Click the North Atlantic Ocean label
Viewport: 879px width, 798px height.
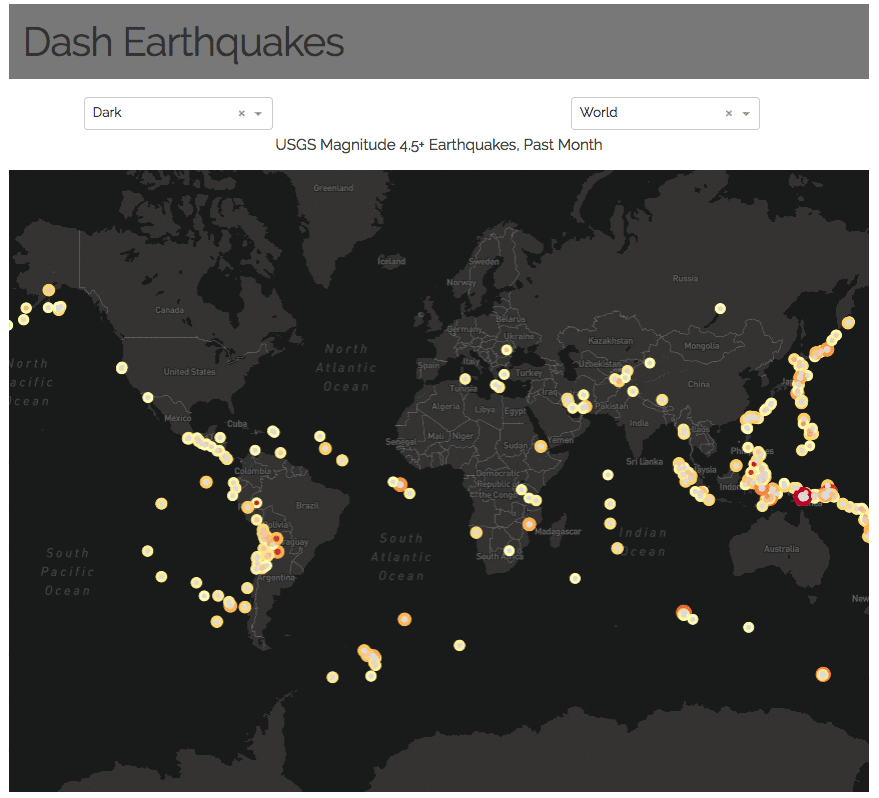click(x=346, y=368)
